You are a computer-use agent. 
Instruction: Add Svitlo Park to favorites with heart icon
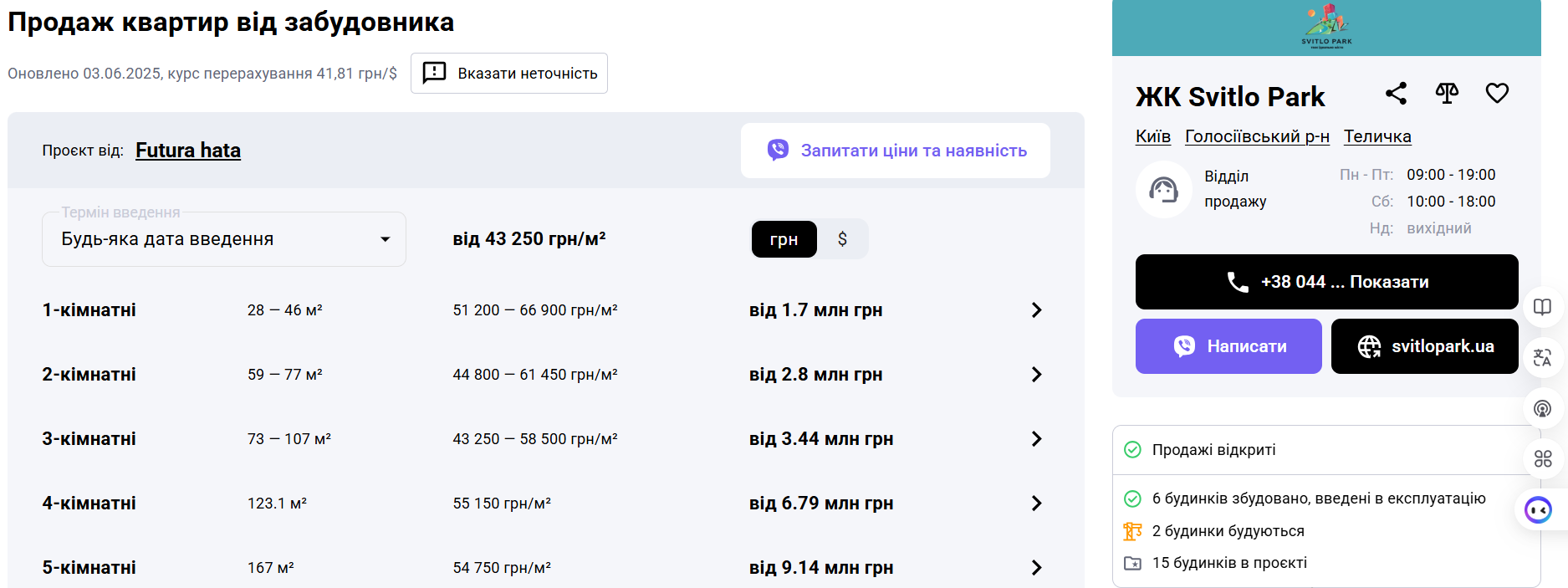(x=1497, y=93)
